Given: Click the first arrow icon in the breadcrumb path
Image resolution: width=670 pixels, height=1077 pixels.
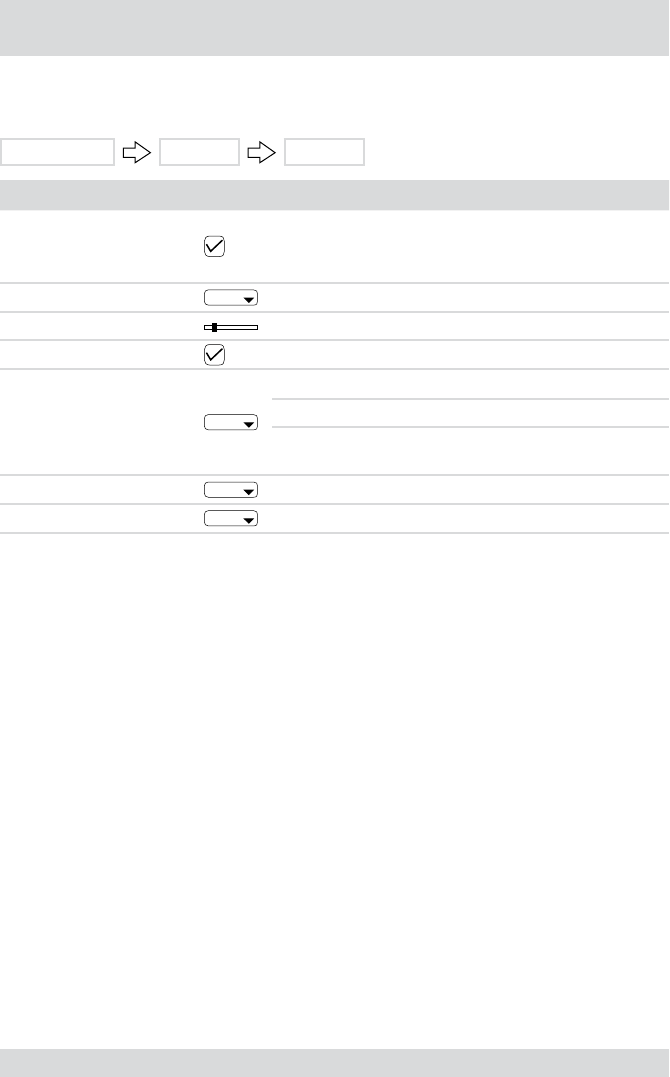Looking at the screenshot, I should click(x=135, y=152).
